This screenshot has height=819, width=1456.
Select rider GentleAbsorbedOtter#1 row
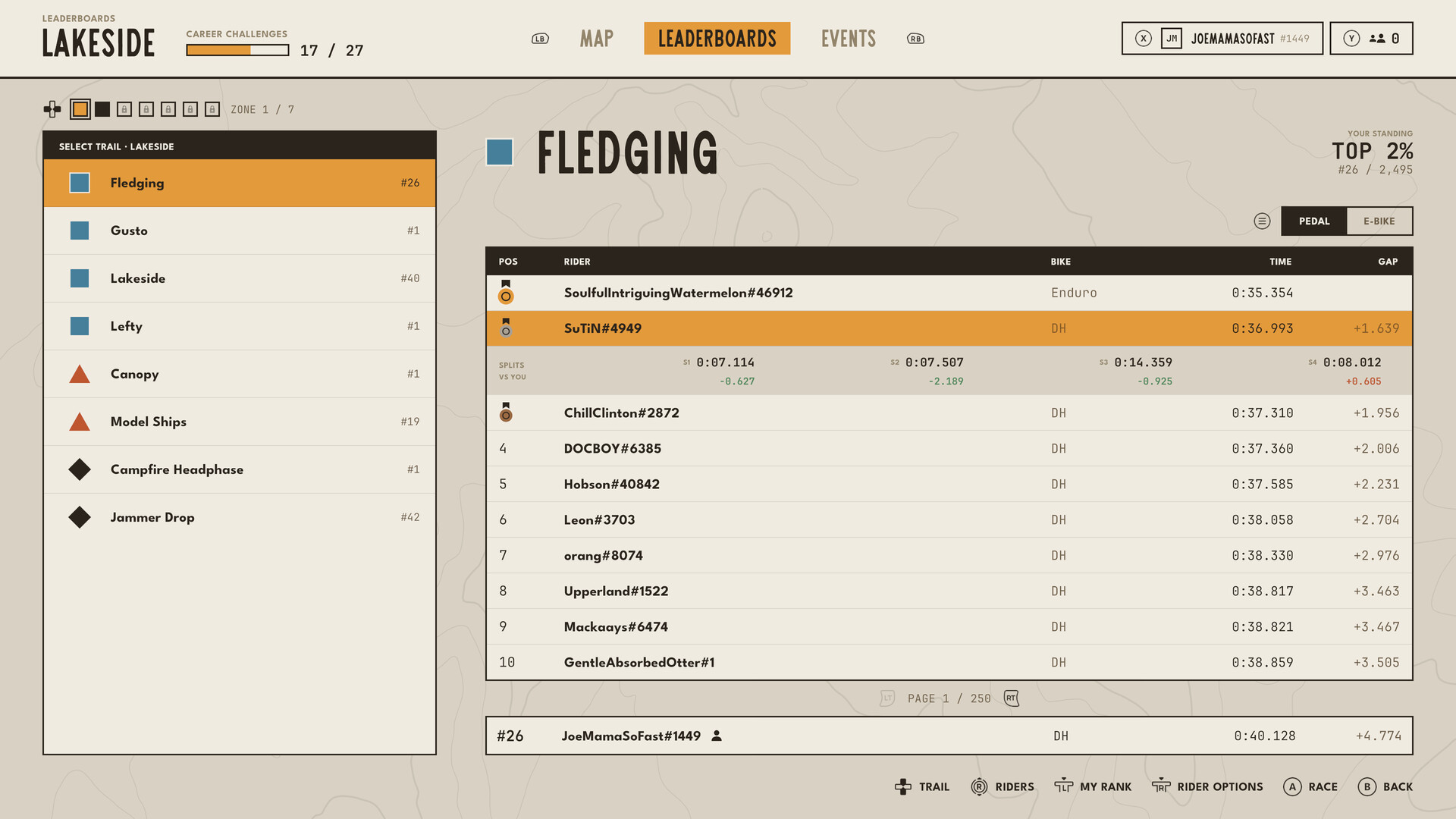949,662
